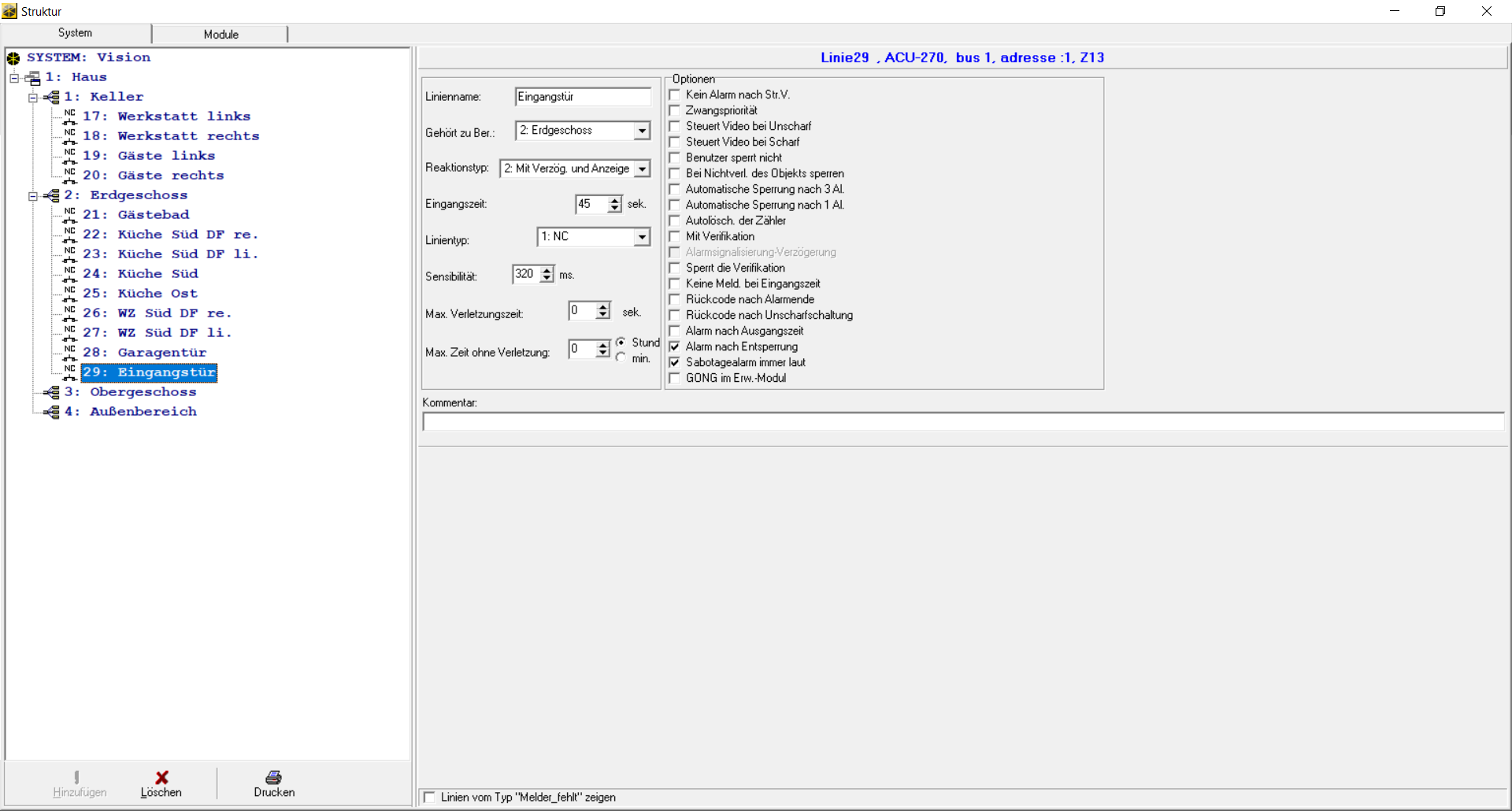Enable the Zwangspriorität option
The height and width of the screenshot is (811, 1512).
[x=675, y=111]
